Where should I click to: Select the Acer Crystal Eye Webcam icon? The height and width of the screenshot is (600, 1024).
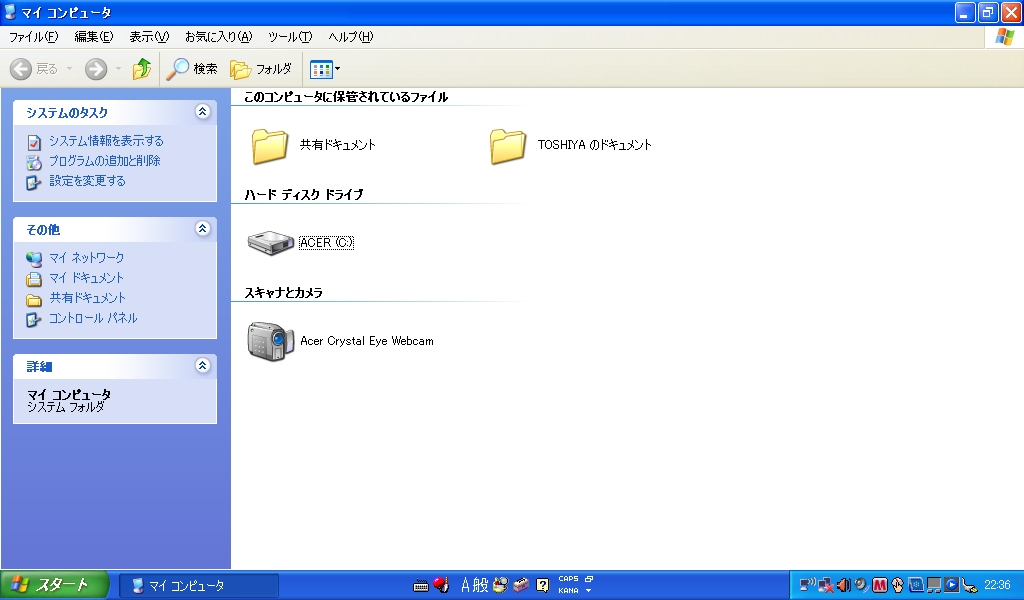(x=270, y=341)
